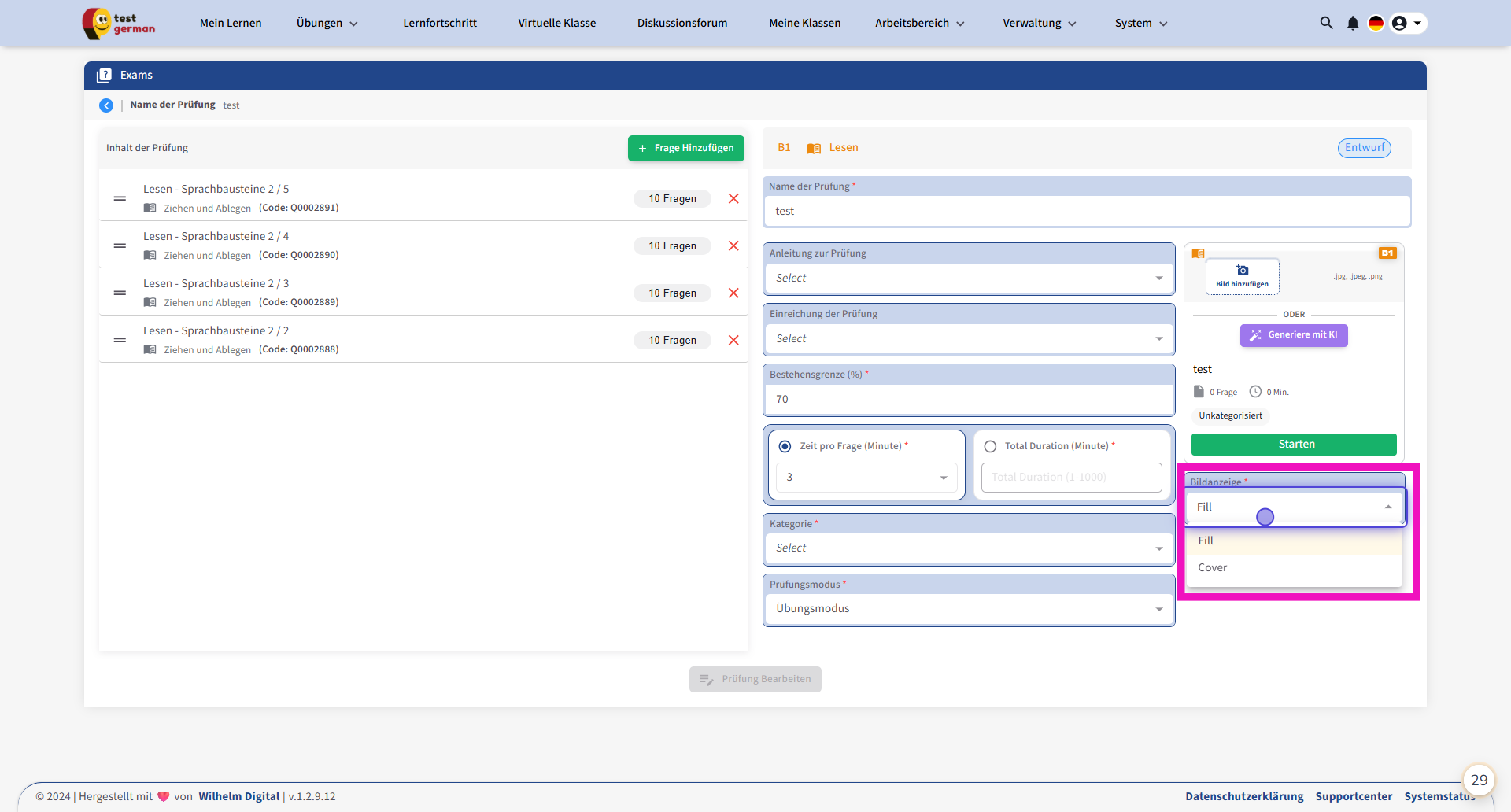Open the user account avatar menu
This screenshot has width=1511, height=812.
pyautogui.click(x=1407, y=23)
